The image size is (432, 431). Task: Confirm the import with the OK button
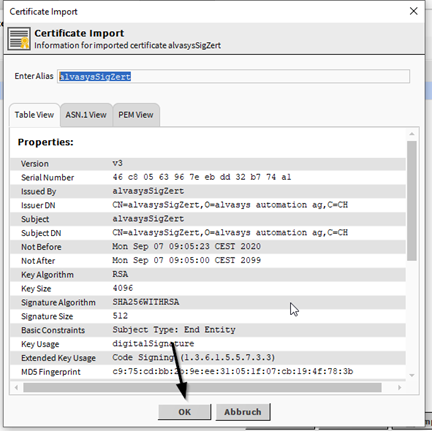pyautogui.click(x=184, y=412)
